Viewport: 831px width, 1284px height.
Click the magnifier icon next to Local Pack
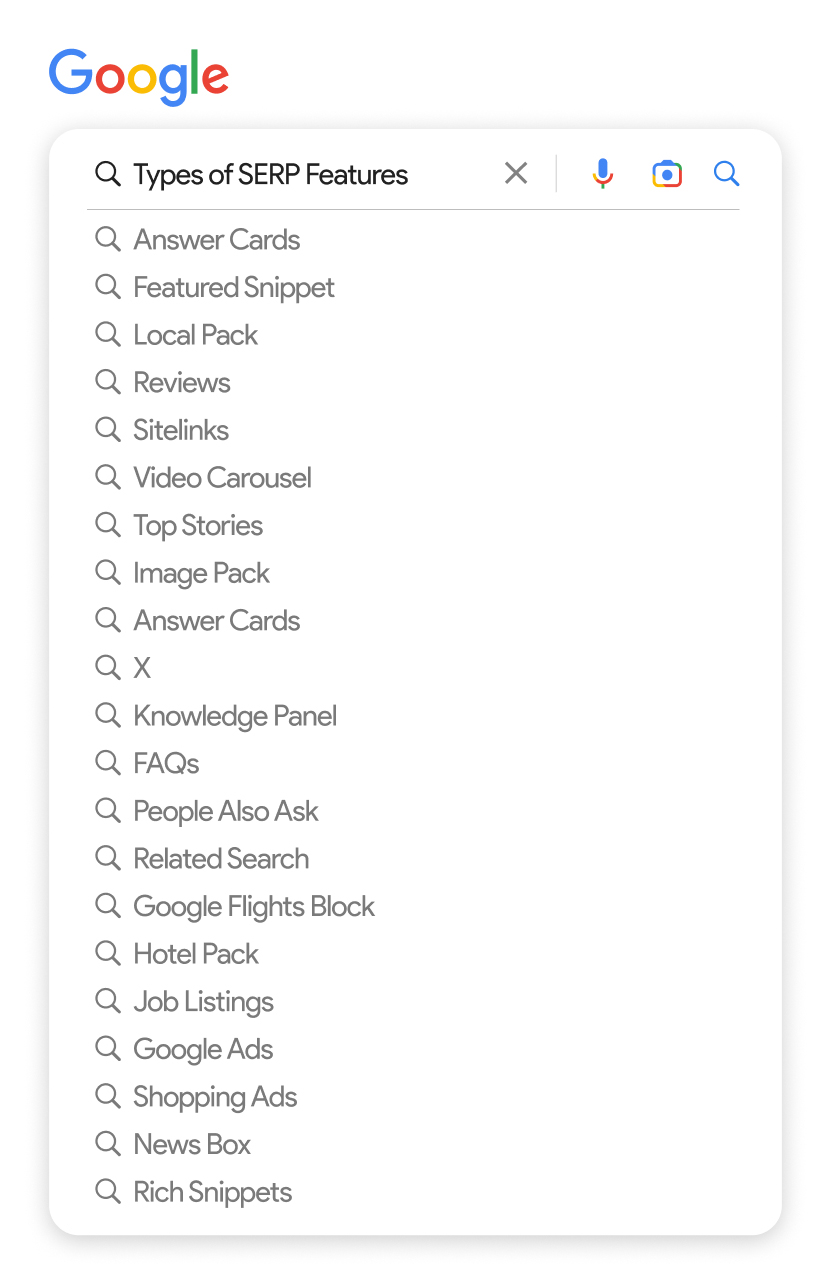[108, 334]
